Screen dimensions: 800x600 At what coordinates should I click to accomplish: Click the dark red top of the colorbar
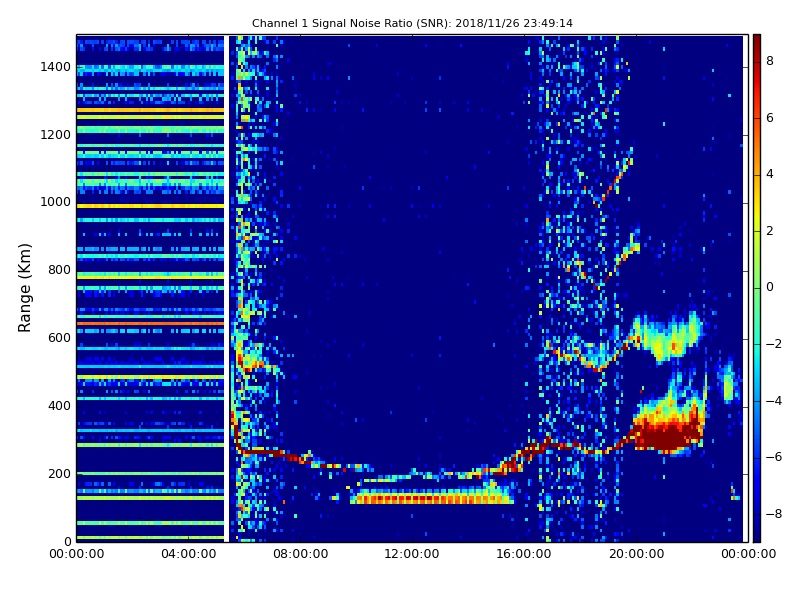[x=757, y=43]
